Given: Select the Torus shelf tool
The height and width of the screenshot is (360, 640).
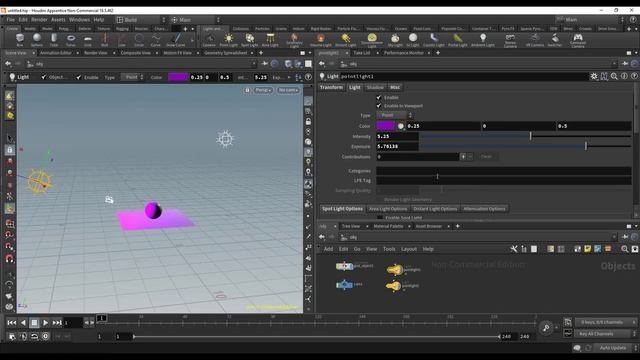Looking at the screenshot, I should 71,40.
